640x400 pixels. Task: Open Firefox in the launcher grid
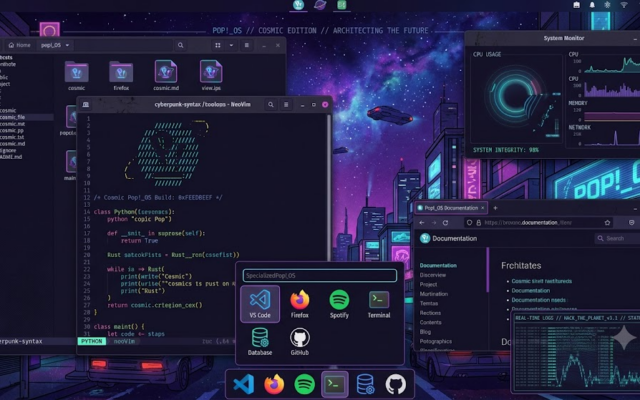point(300,304)
